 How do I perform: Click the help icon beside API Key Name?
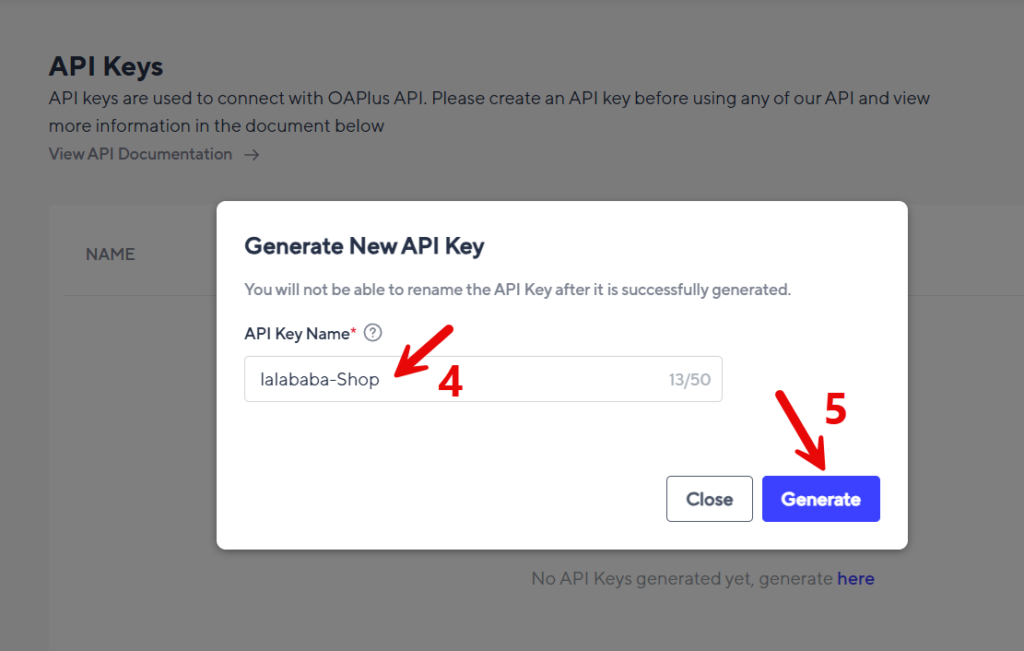[373, 333]
